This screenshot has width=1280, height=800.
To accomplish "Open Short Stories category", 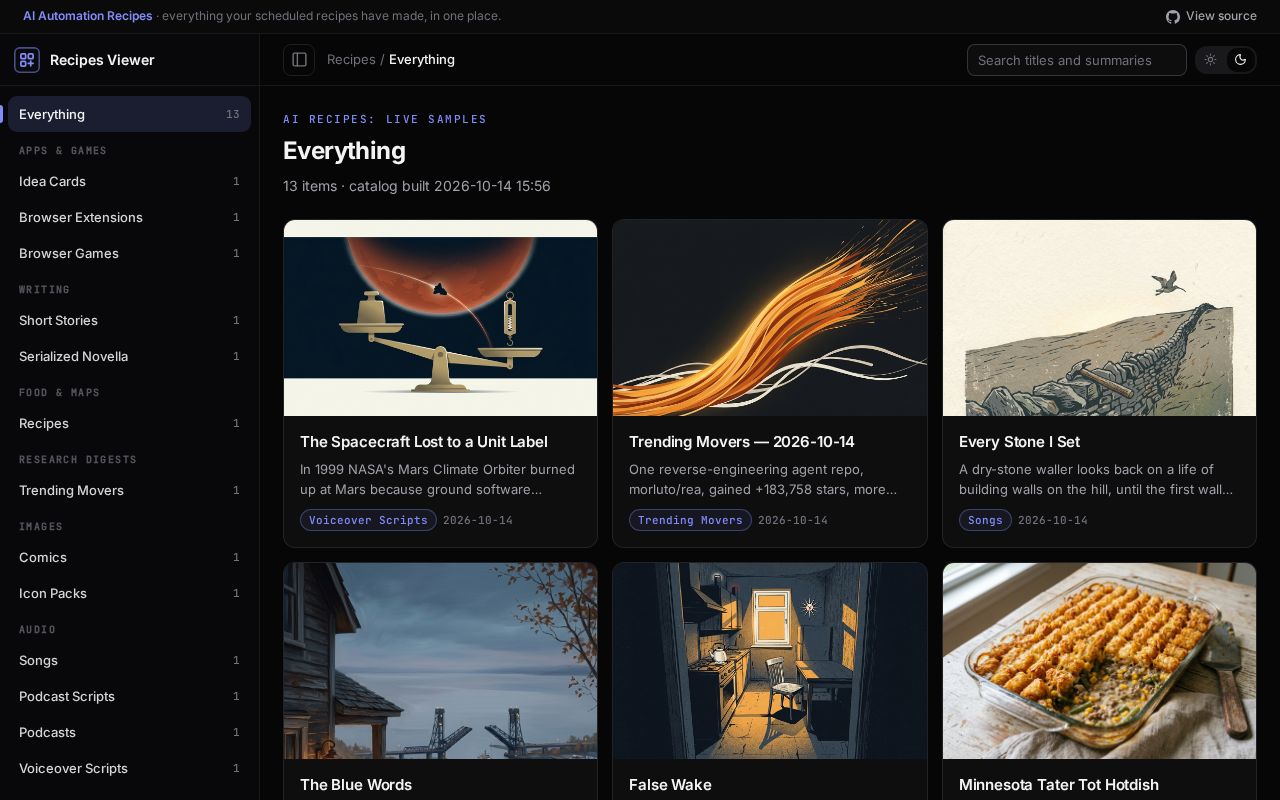I will pyautogui.click(x=129, y=320).
